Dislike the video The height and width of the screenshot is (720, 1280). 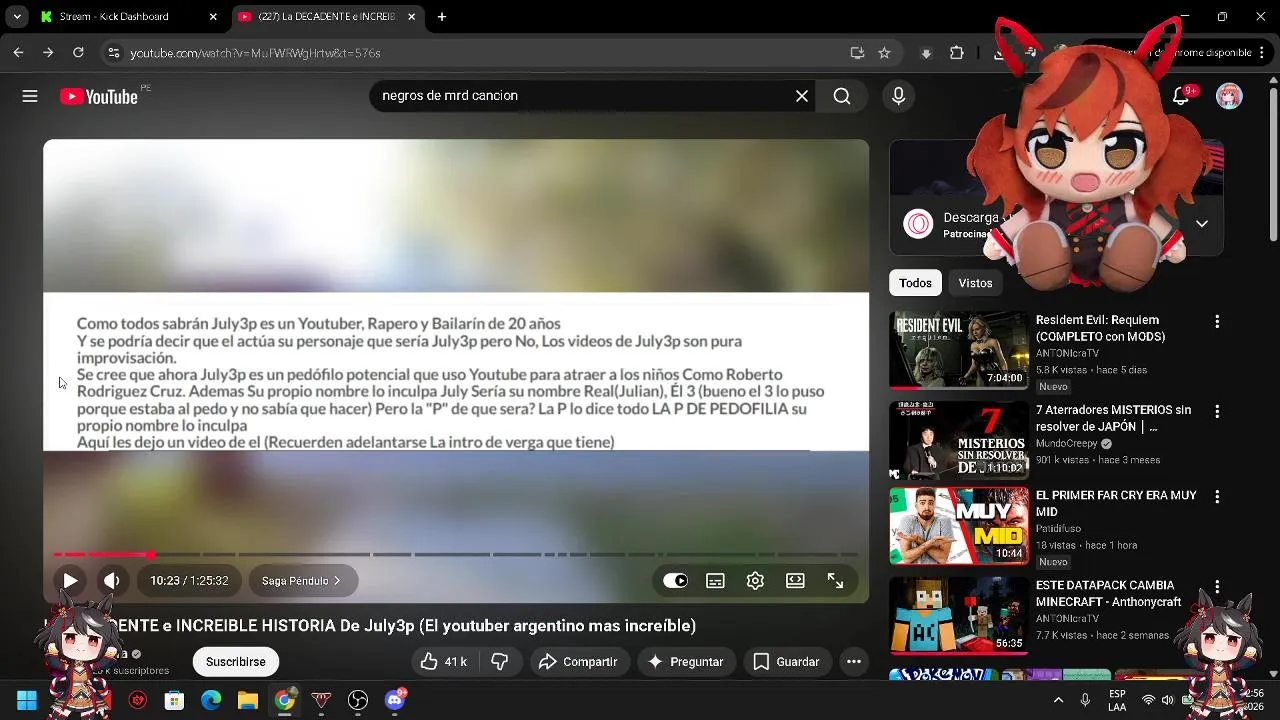point(500,662)
